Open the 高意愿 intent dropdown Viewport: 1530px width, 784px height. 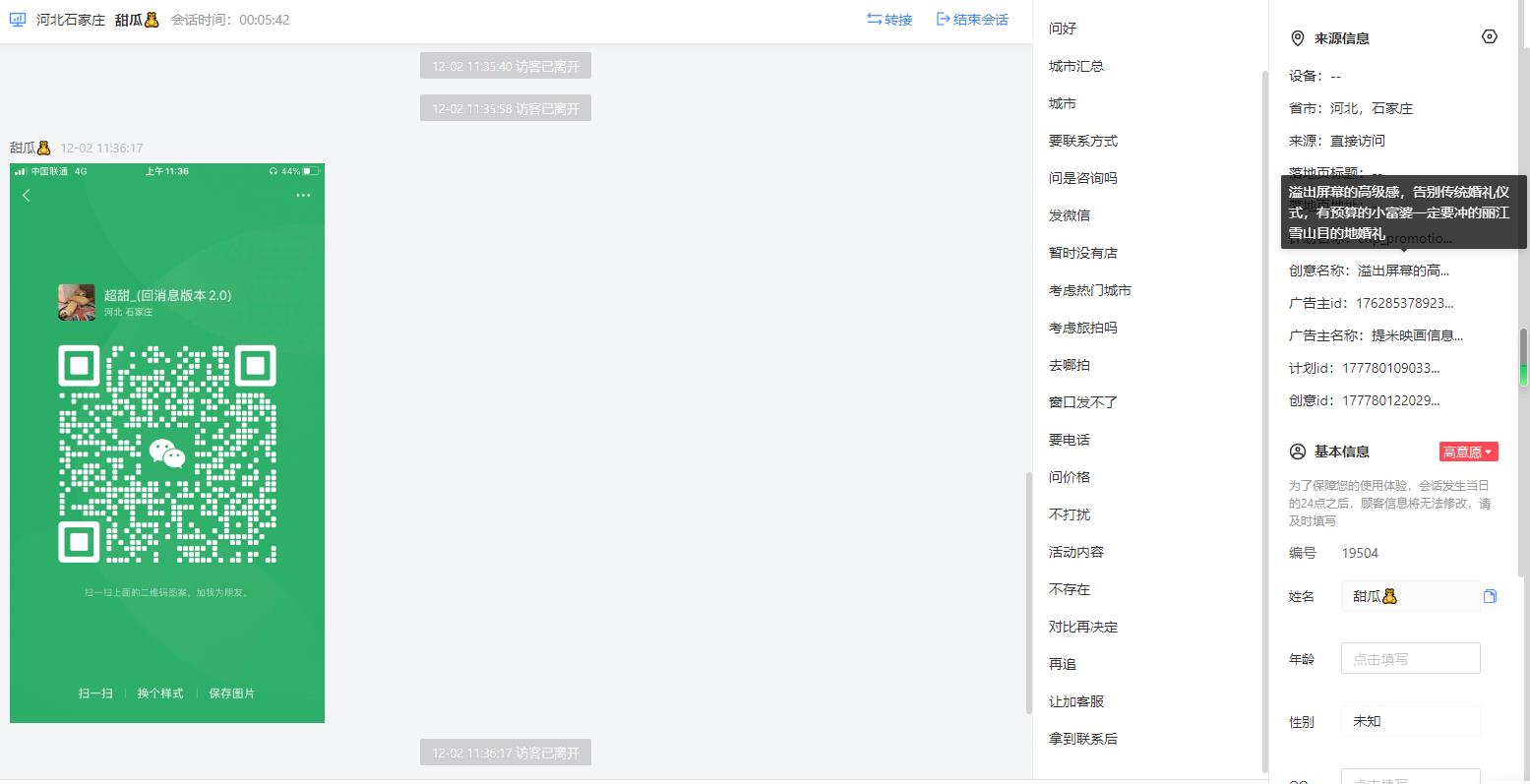(1468, 452)
